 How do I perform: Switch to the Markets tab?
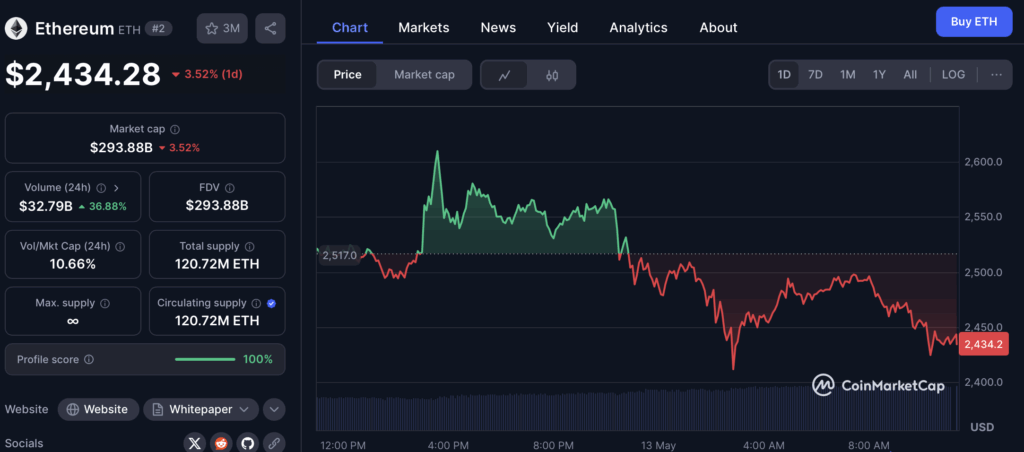click(x=424, y=27)
